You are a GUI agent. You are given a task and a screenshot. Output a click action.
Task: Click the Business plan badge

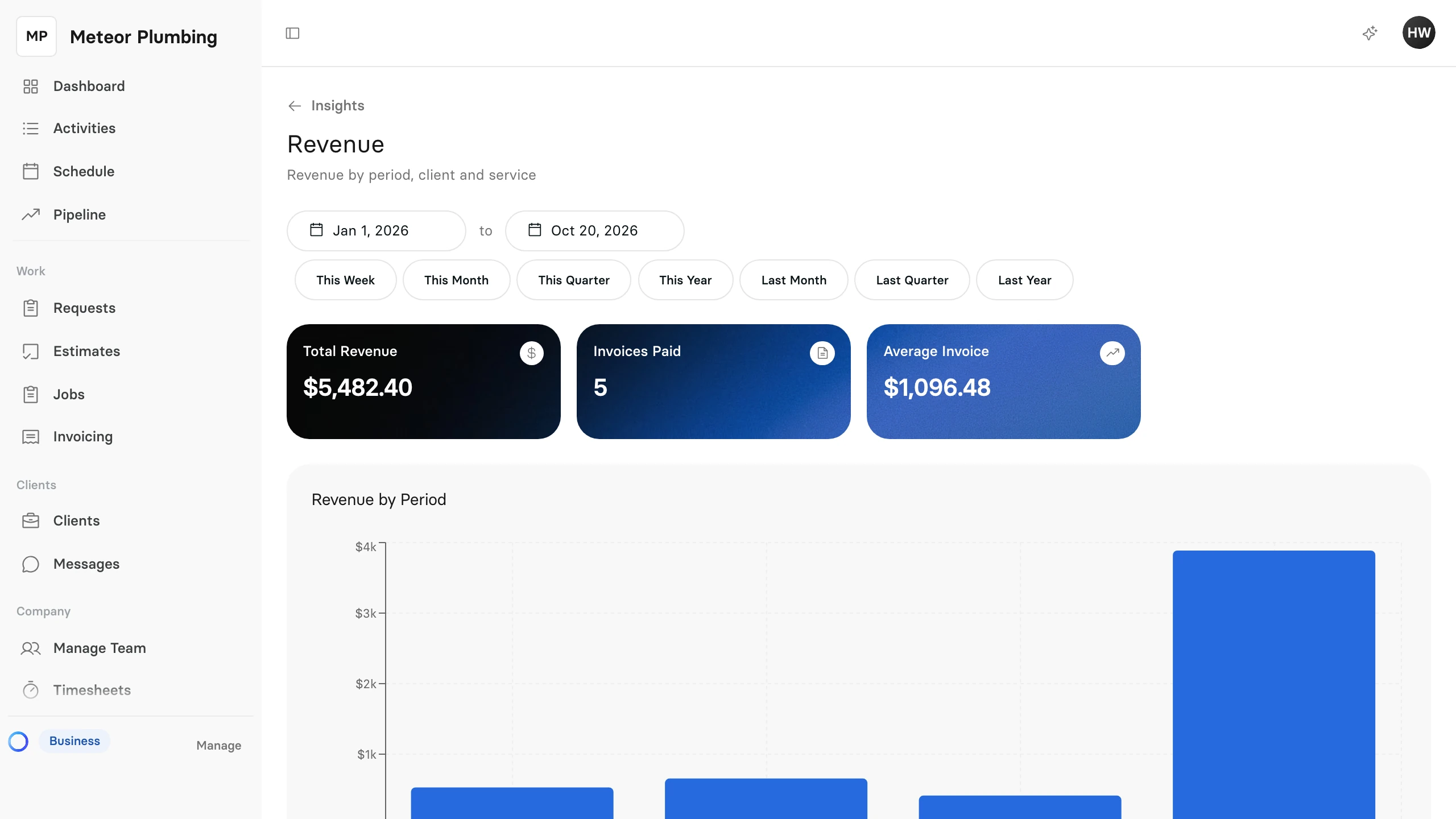[75, 741]
